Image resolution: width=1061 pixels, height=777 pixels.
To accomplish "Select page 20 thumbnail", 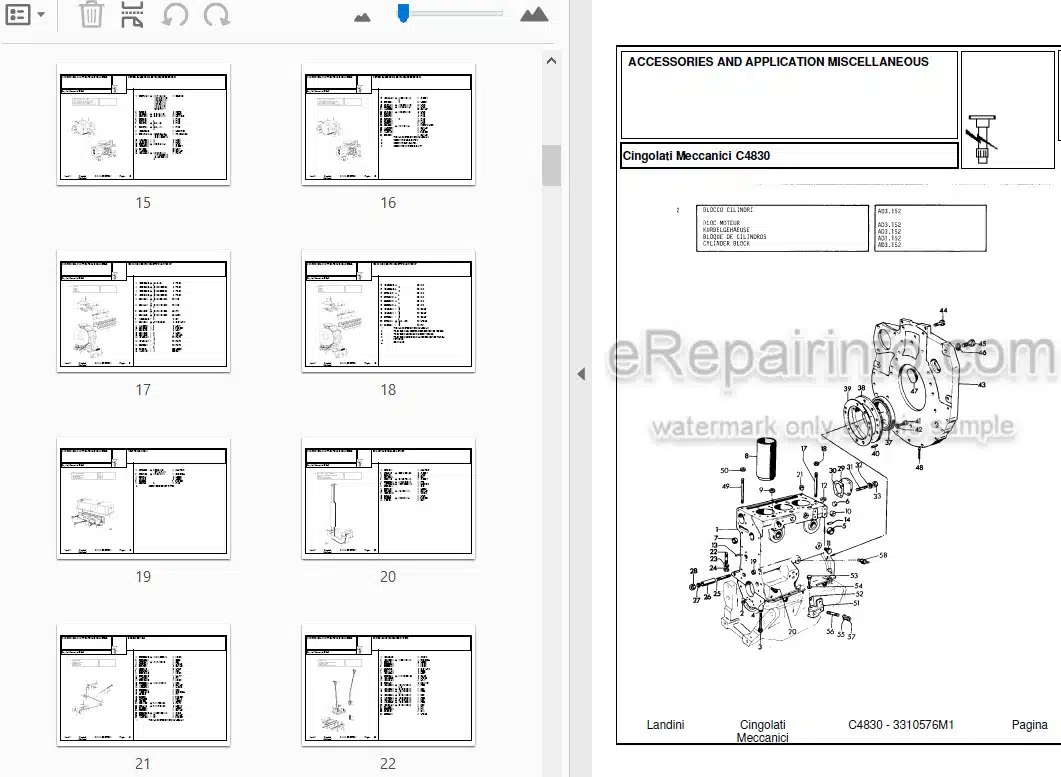I will click(388, 499).
